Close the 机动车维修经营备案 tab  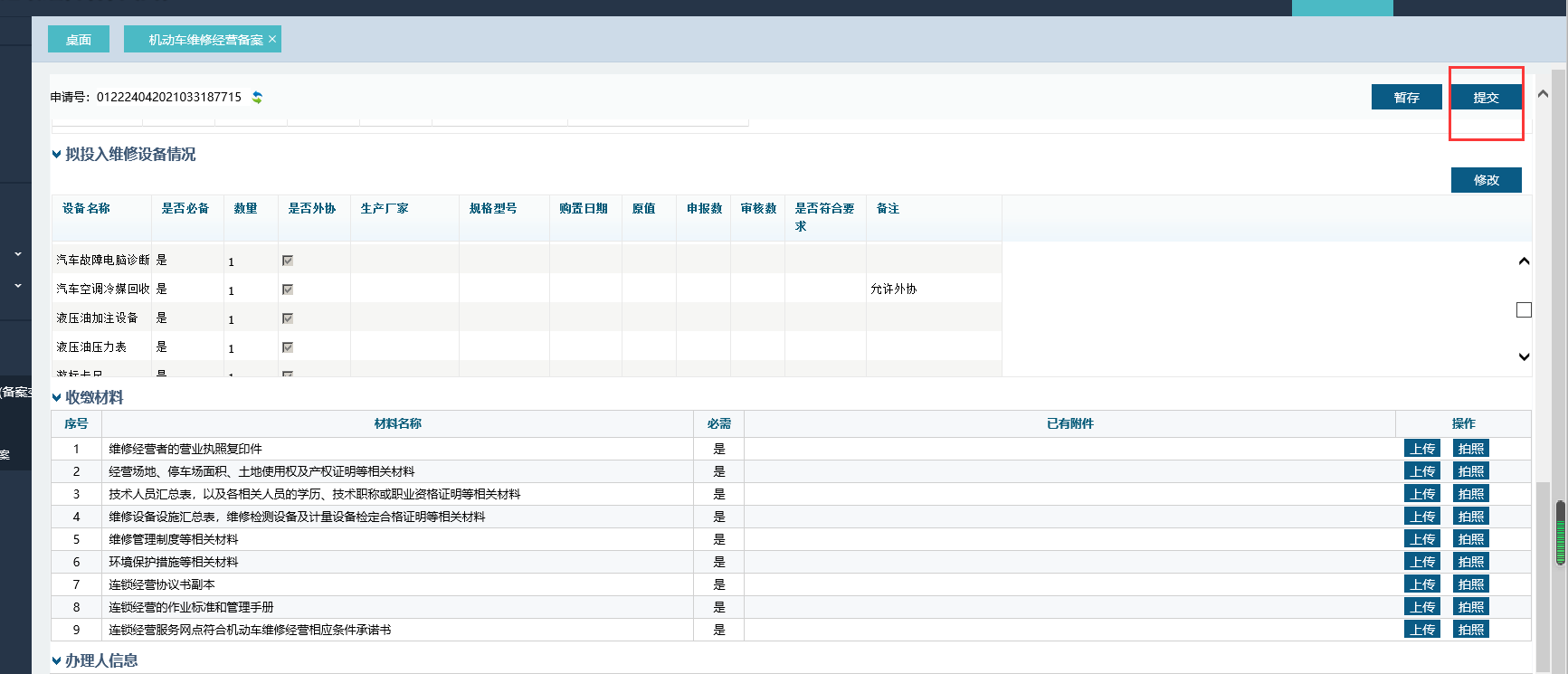click(x=272, y=39)
